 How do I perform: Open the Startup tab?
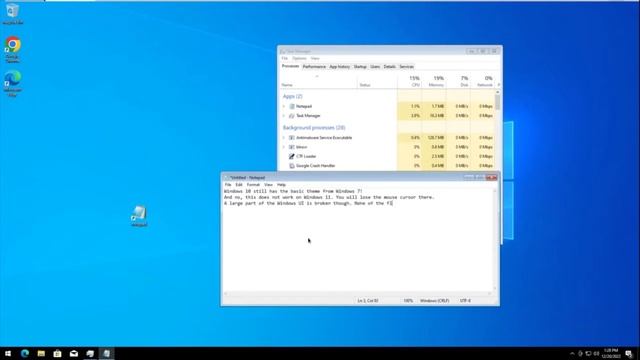tap(360, 67)
